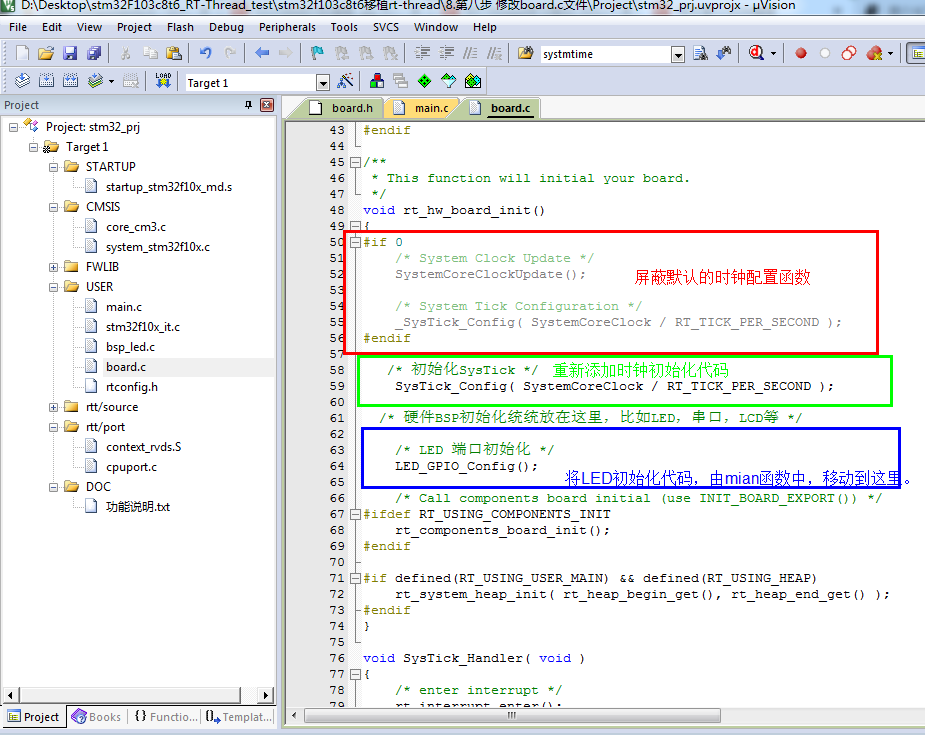
Task: Open 功能说明.txt under DOC
Action: pyautogui.click(x=136, y=507)
